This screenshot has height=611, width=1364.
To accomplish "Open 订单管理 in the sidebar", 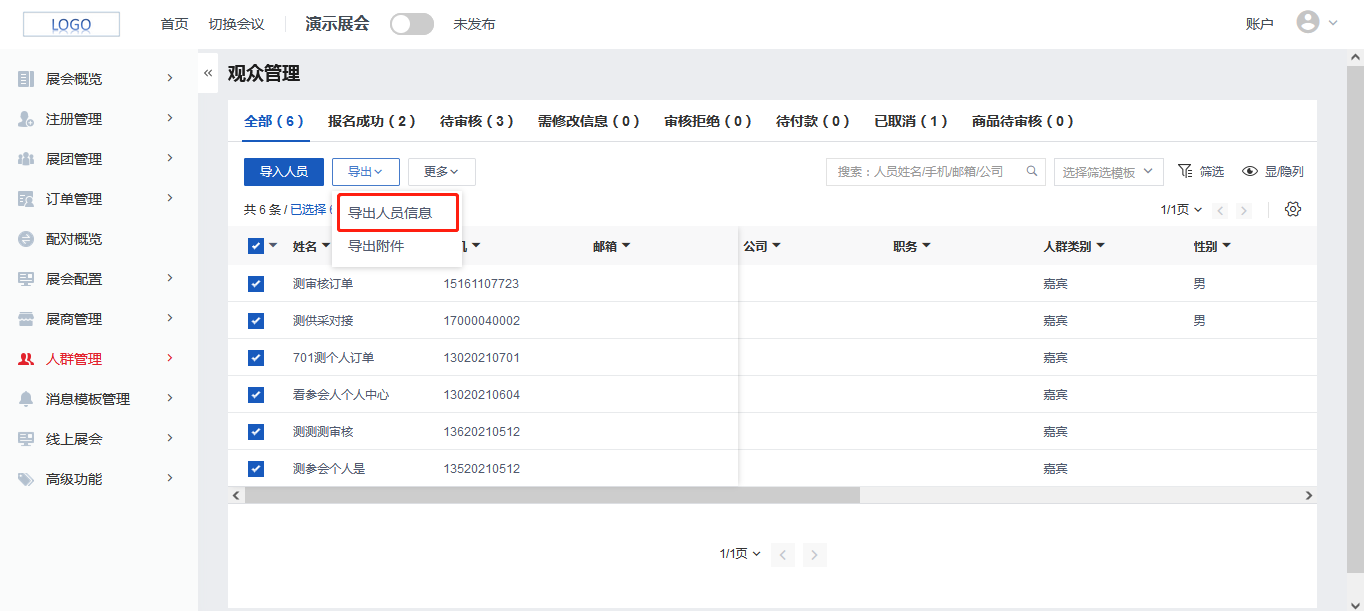I will tap(100, 199).
